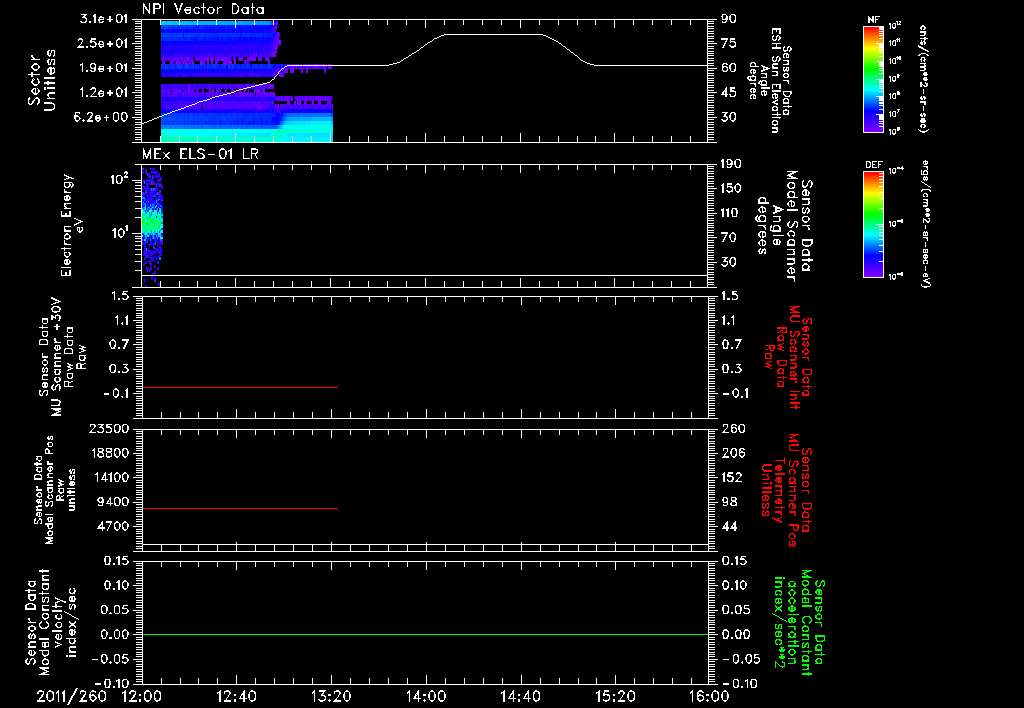This screenshot has width=1024, height=708.
Task: Click the electron energy spectrogram data
Action: (152, 225)
